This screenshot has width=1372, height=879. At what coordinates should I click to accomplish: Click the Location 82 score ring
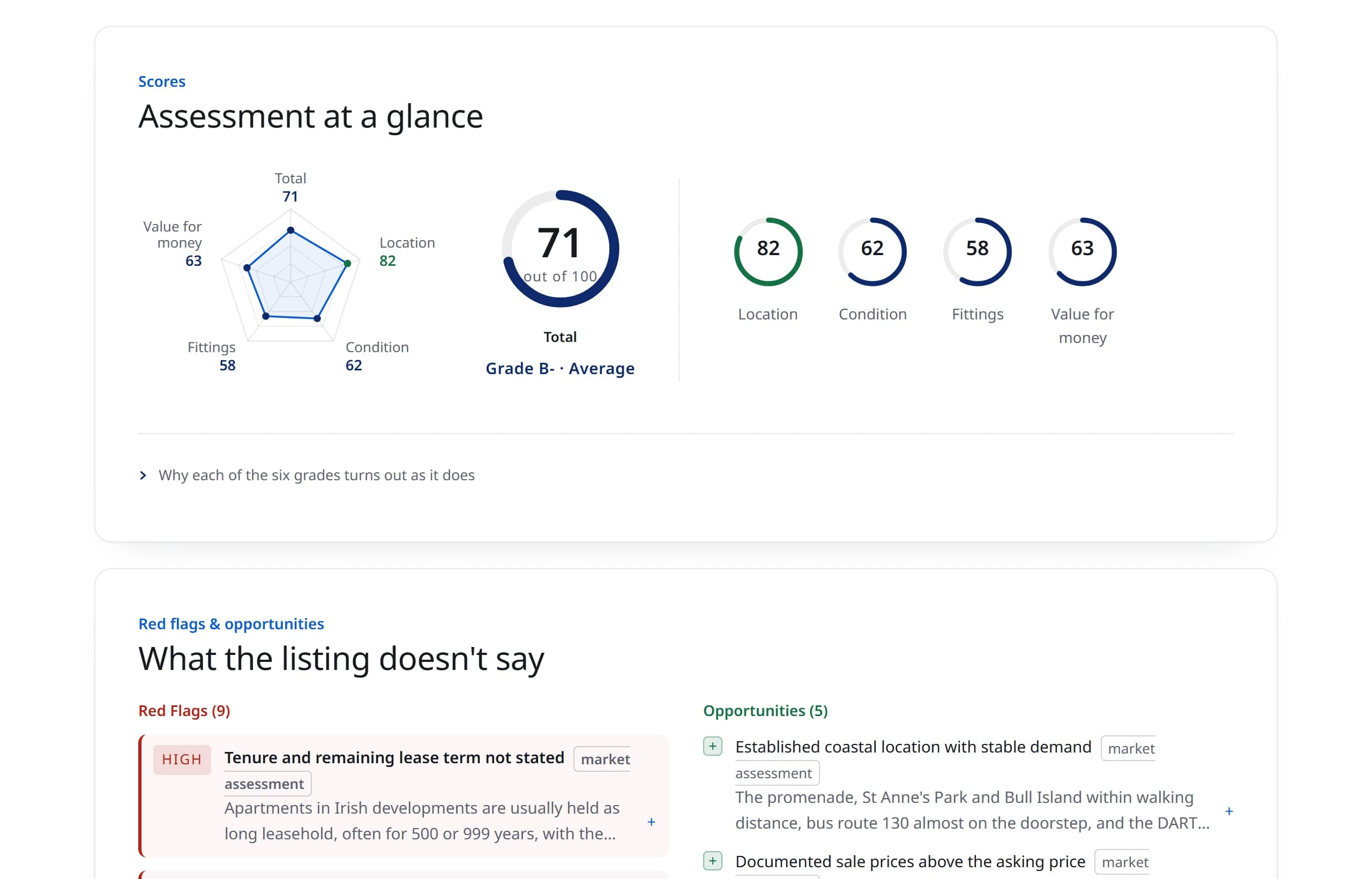[x=768, y=251]
